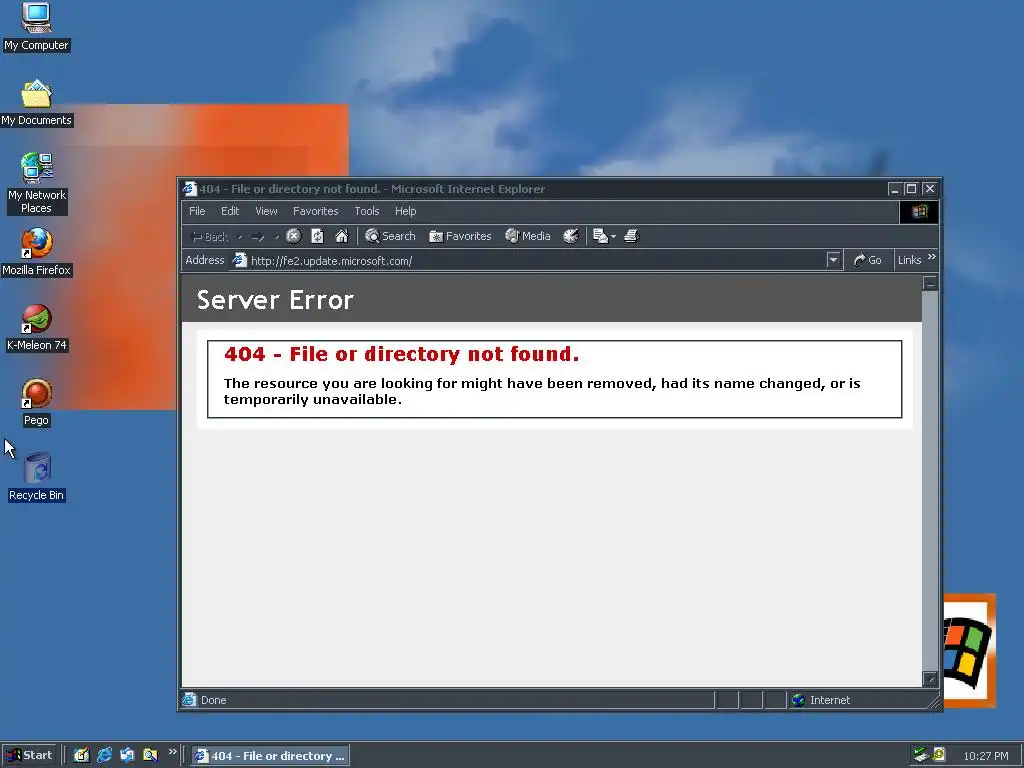Screen dimensions: 1024x768
Task: Click the Mail toolbar icon
Action: click(x=600, y=236)
